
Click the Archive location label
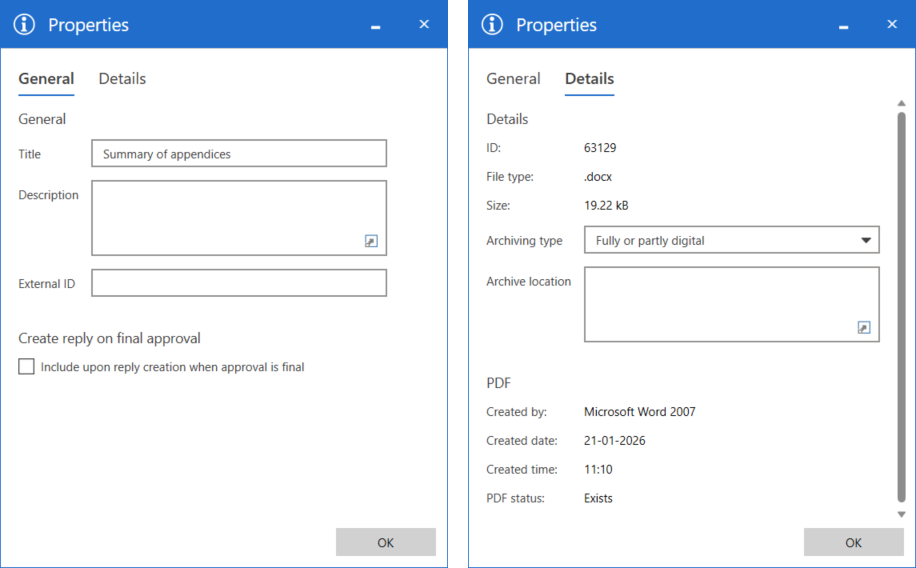tap(529, 282)
